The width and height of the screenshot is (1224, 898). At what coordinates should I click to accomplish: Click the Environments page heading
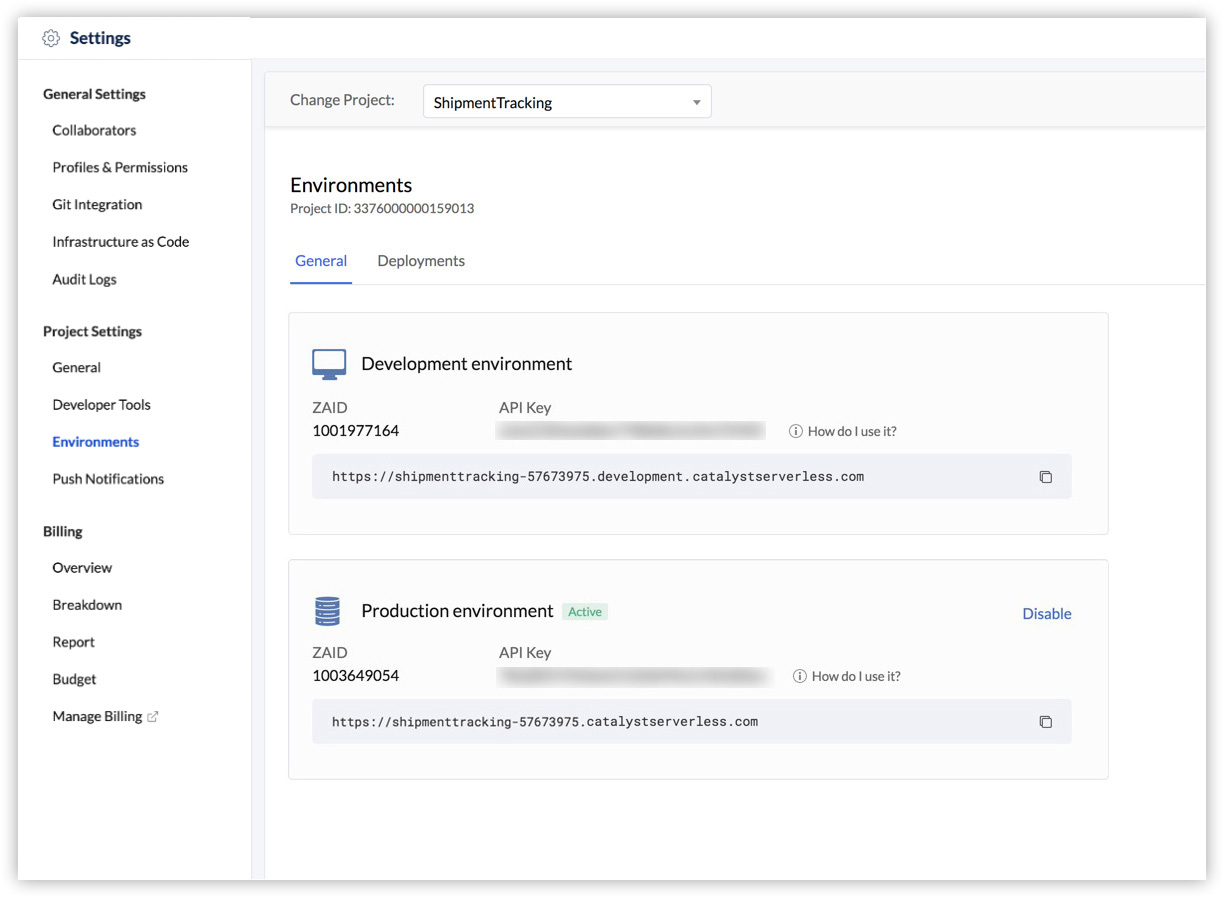click(351, 185)
